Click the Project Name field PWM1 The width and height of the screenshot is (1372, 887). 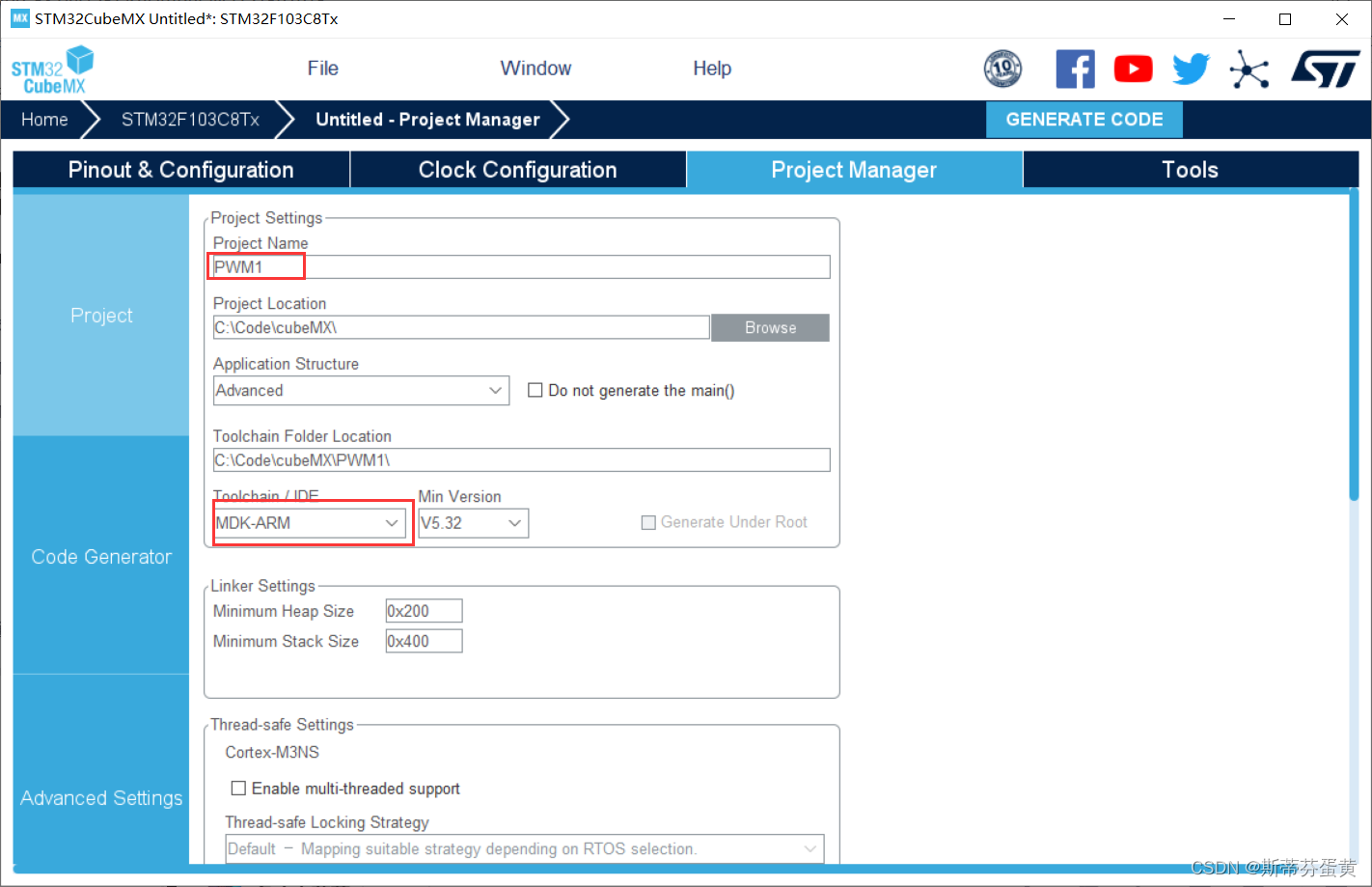click(x=521, y=267)
